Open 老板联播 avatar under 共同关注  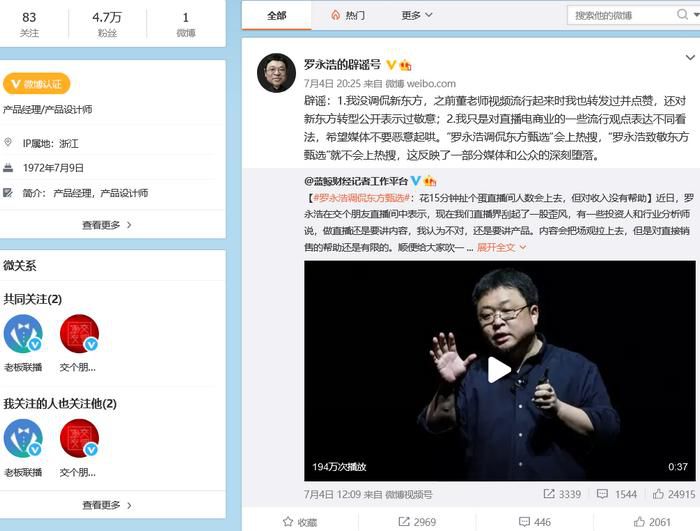pos(23,334)
